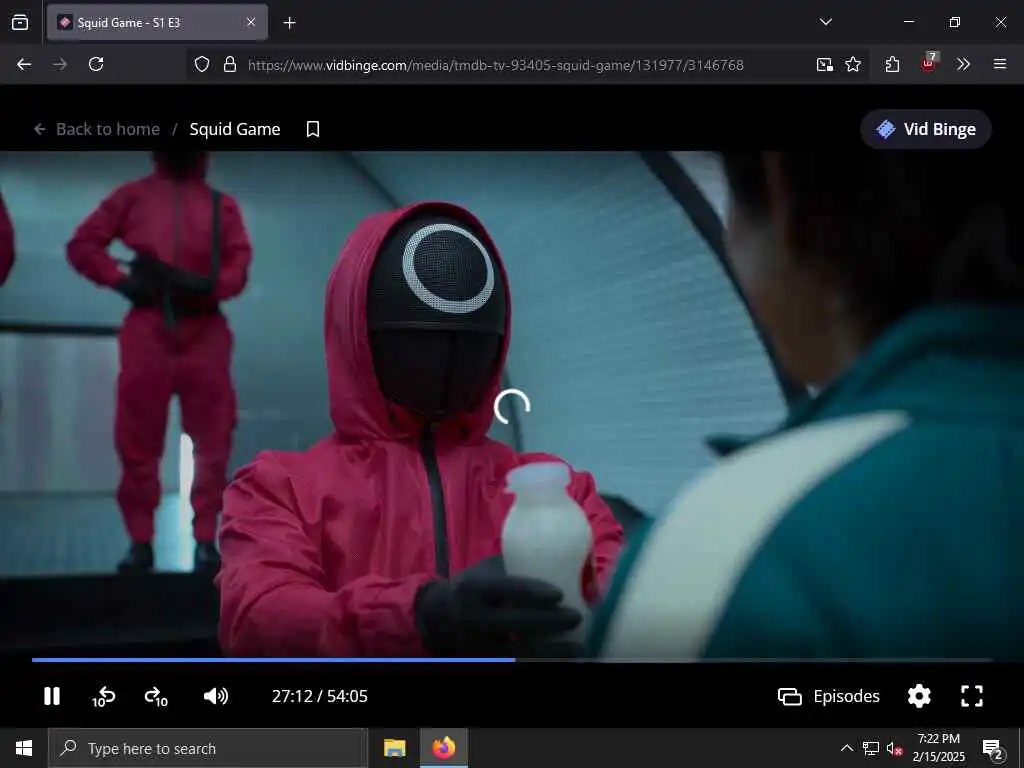Reload the current page
This screenshot has height=768, width=1024.
point(96,64)
